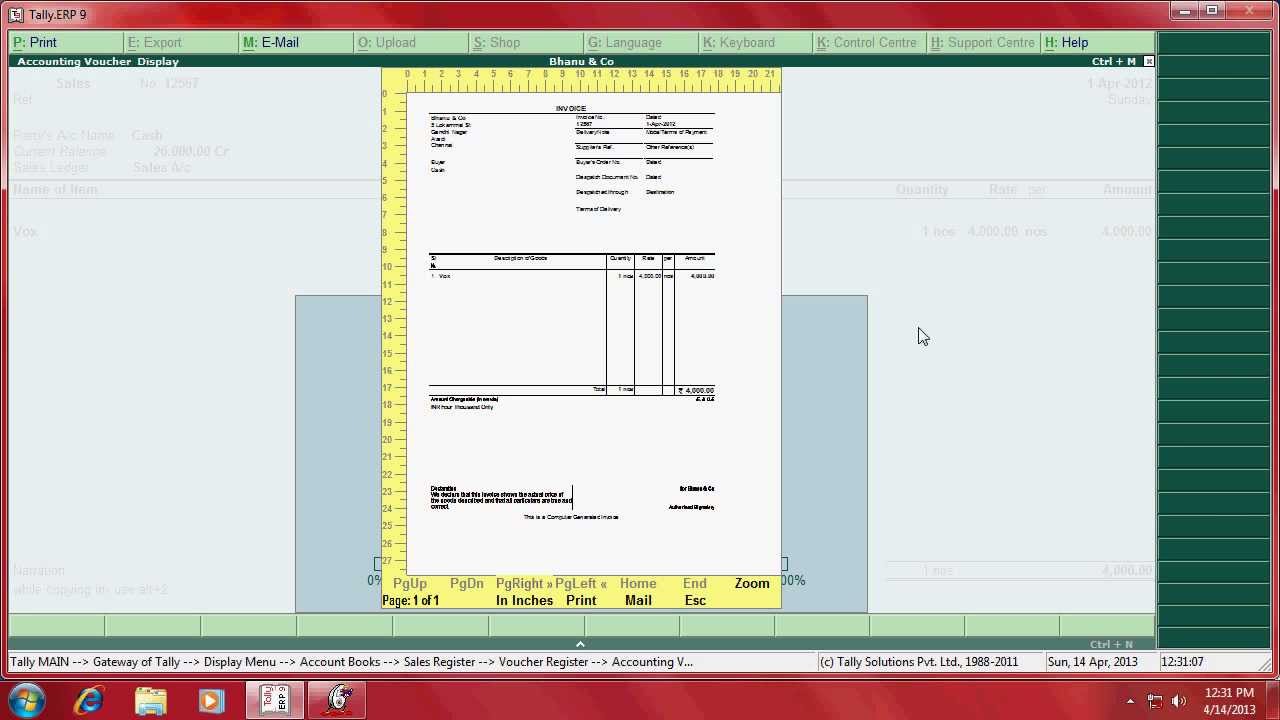Viewport: 1280px width, 720px height.
Task: Show hidden system tray icons
Action: click(x=1130, y=701)
